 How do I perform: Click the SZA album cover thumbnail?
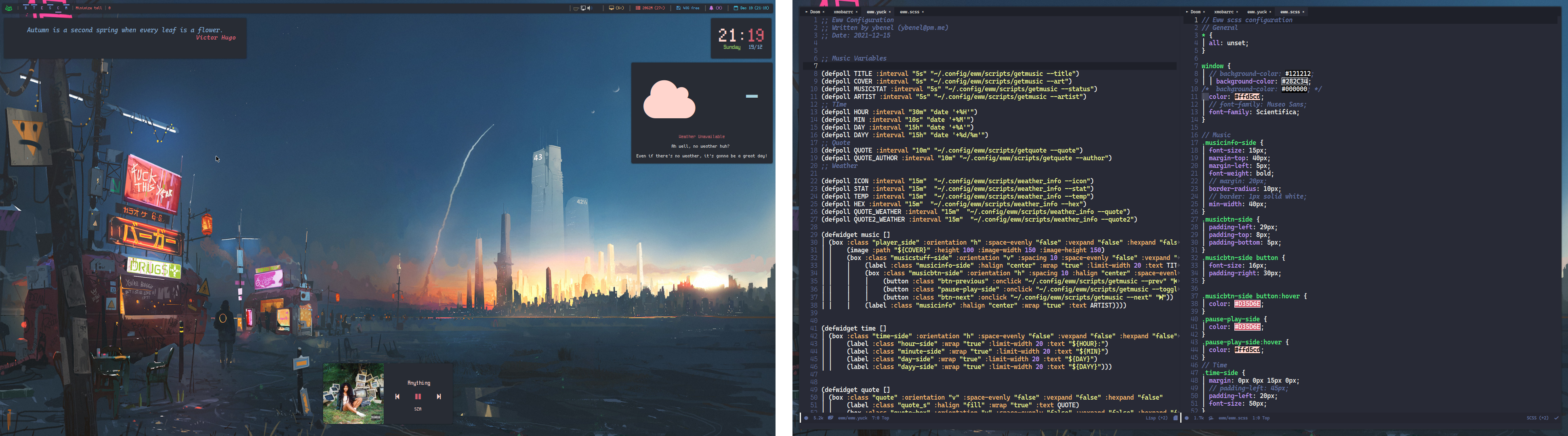[353, 394]
